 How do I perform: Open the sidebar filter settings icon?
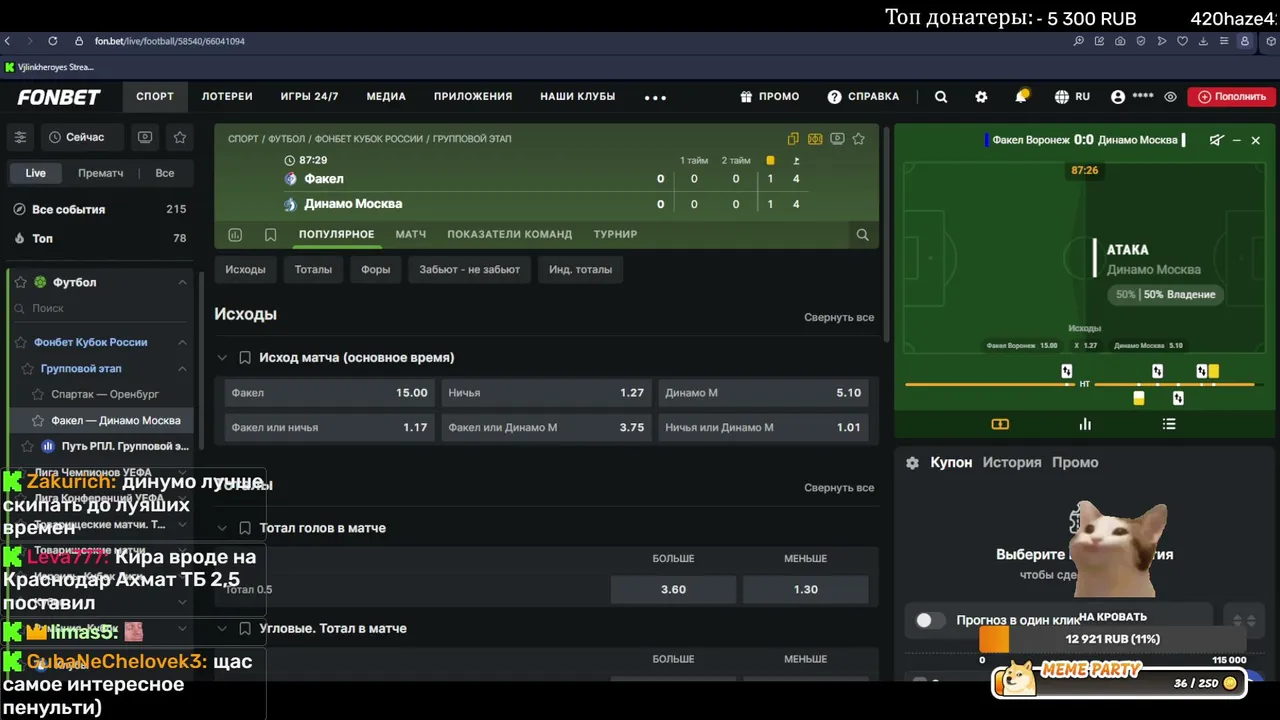coord(20,137)
